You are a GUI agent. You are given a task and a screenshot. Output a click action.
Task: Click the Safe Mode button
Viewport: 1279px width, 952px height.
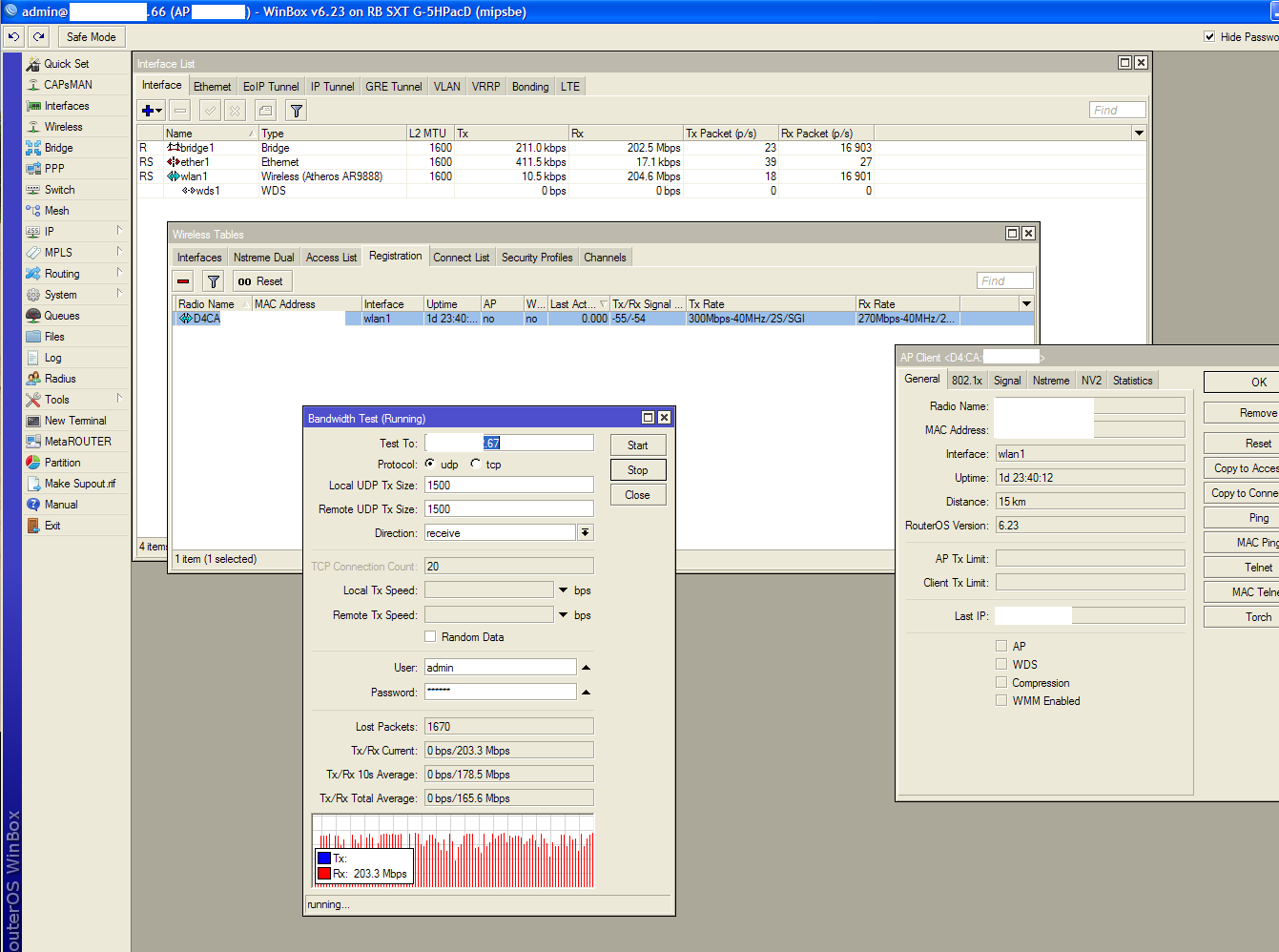(x=92, y=36)
